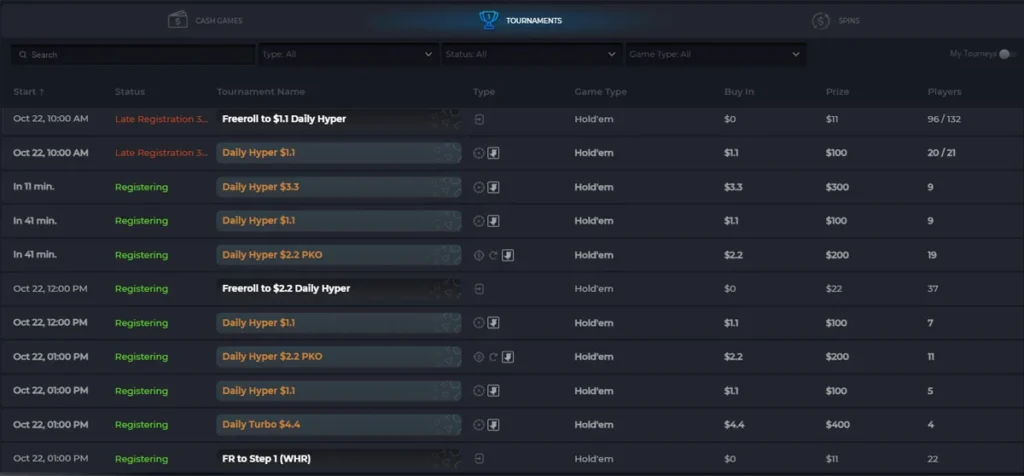Screen dimensions: 1024x476
Task: Go to the Spins tab
Action: [x=837, y=21]
